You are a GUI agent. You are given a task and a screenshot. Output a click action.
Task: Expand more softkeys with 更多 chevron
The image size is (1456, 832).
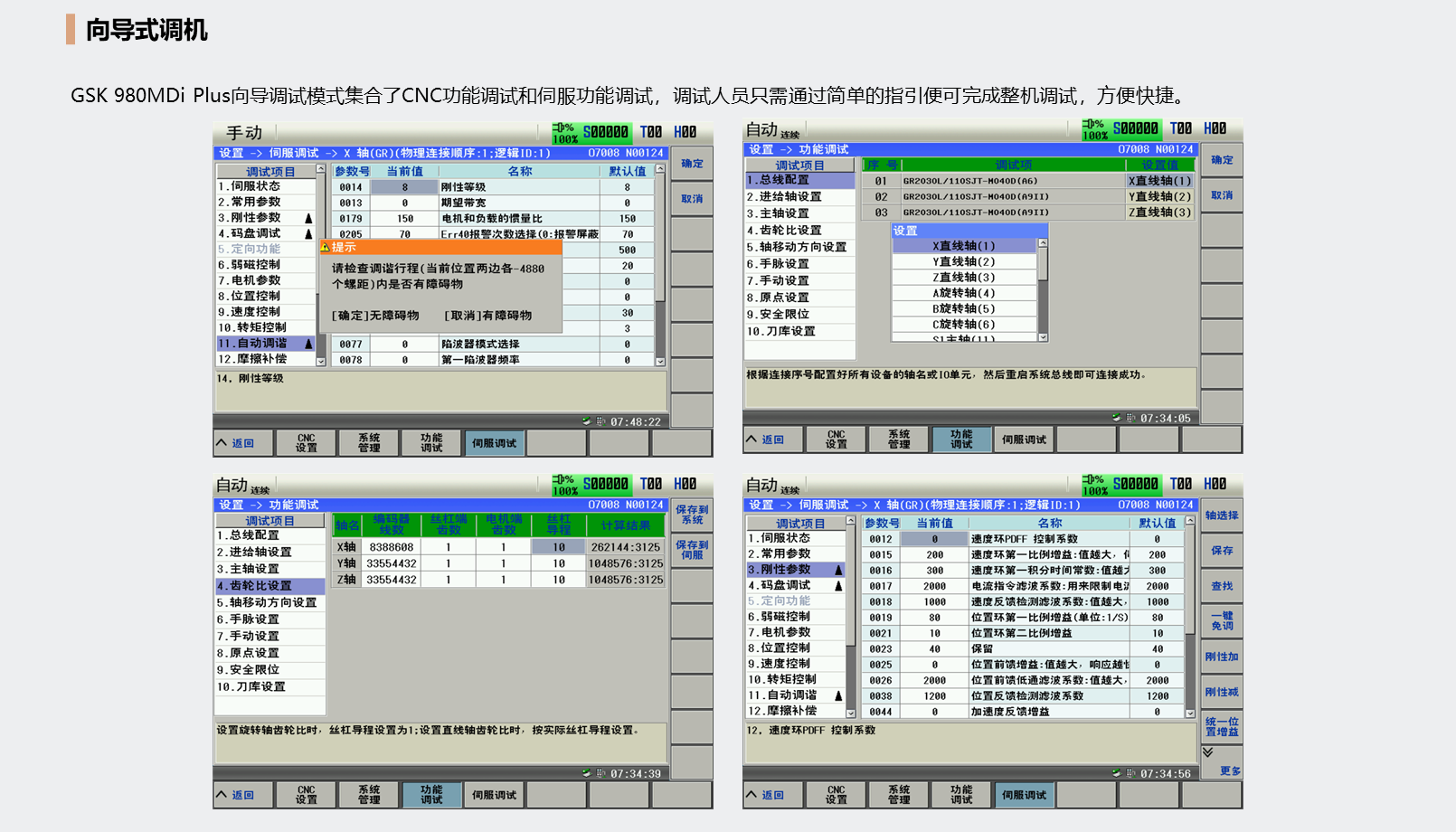(x=1222, y=762)
